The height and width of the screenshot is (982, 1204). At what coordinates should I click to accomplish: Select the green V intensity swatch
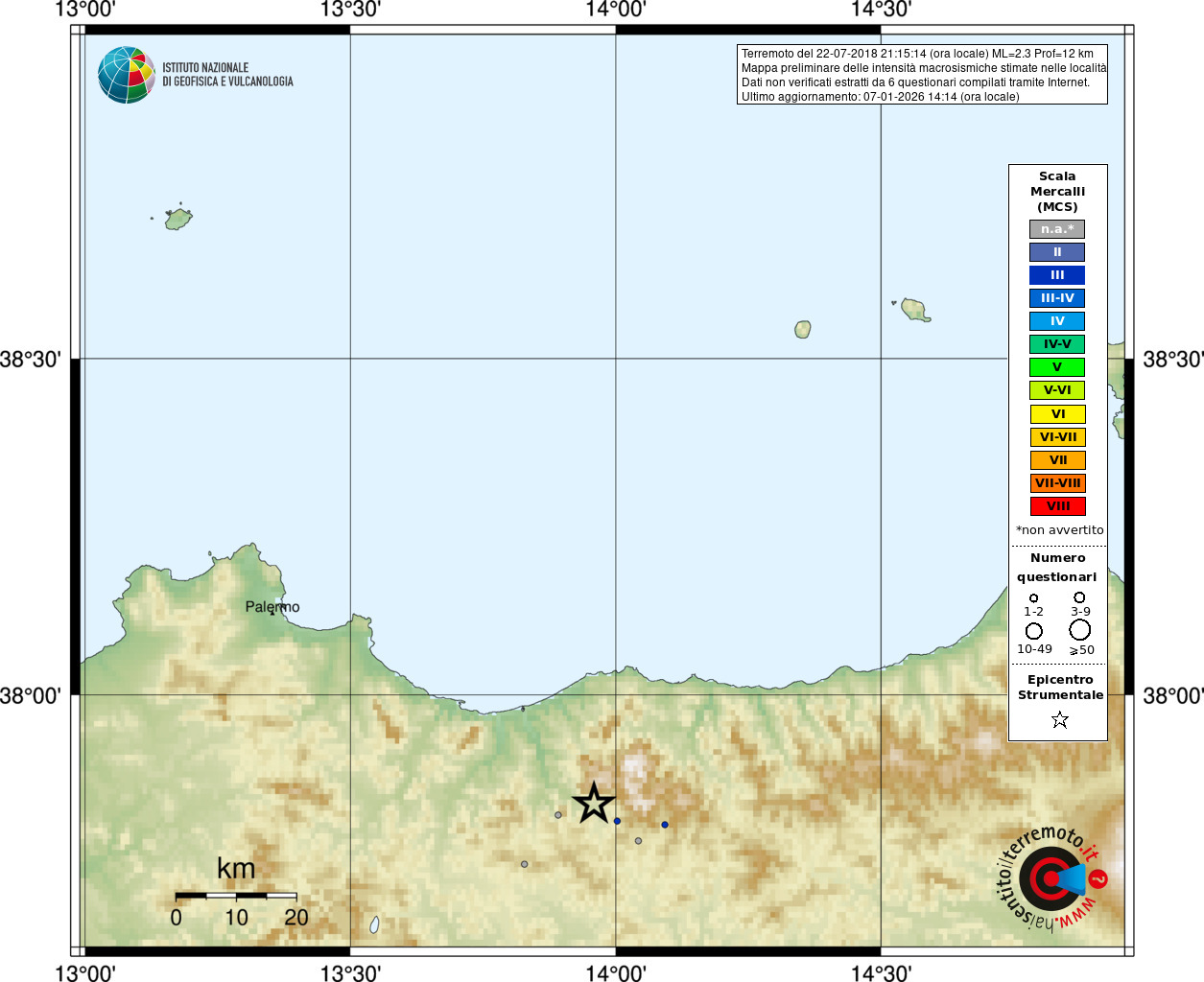pyautogui.click(x=1057, y=367)
